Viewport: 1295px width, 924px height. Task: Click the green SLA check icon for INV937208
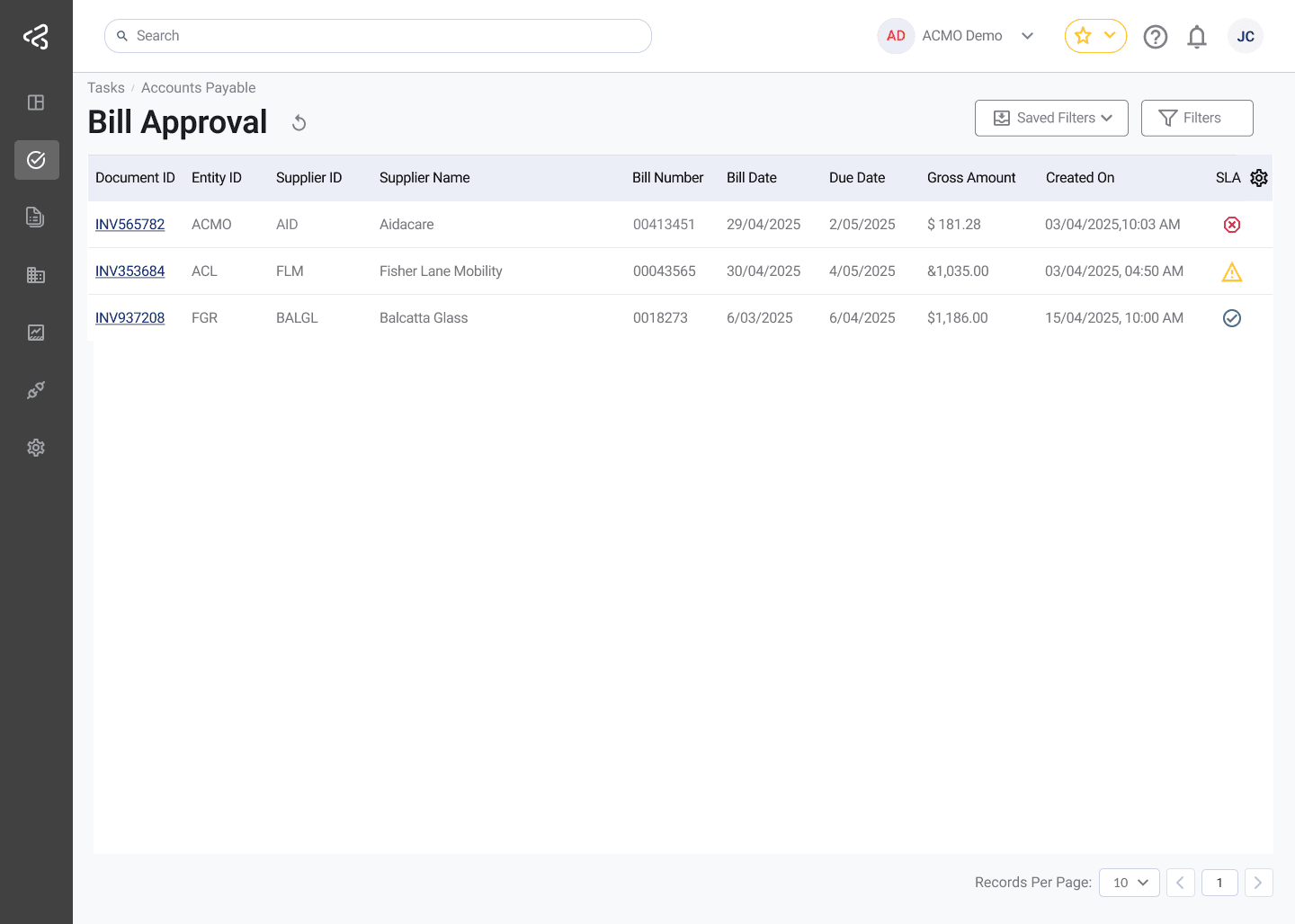pos(1232,318)
